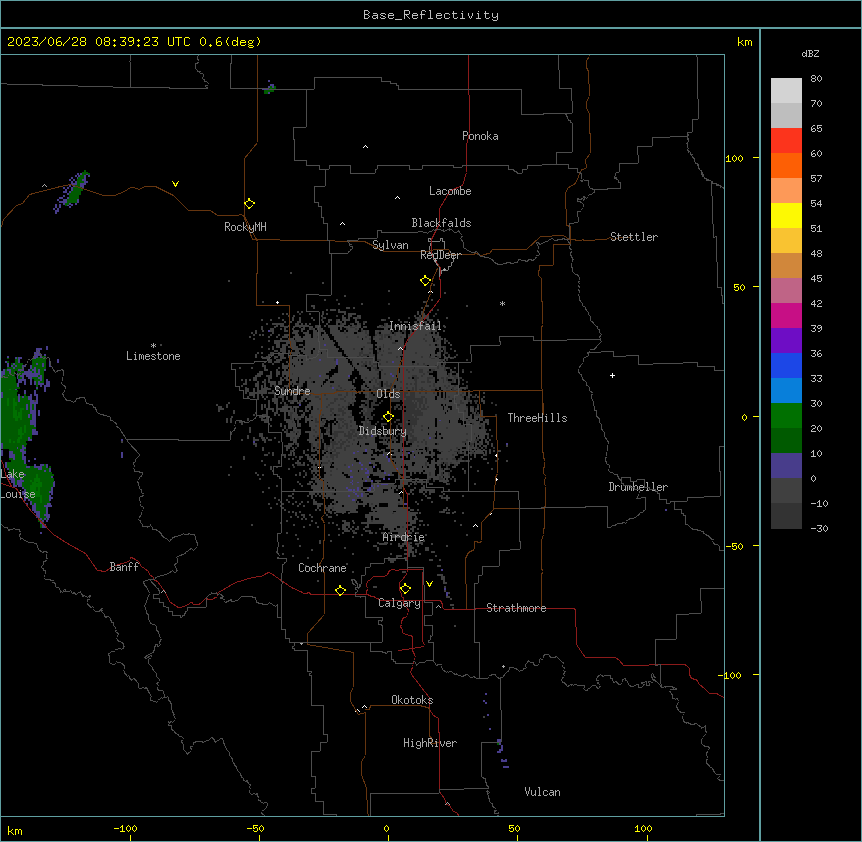This screenshot has height=842, width=862.
Task: Click the Sylvan label
Action: tap(390, 245)
